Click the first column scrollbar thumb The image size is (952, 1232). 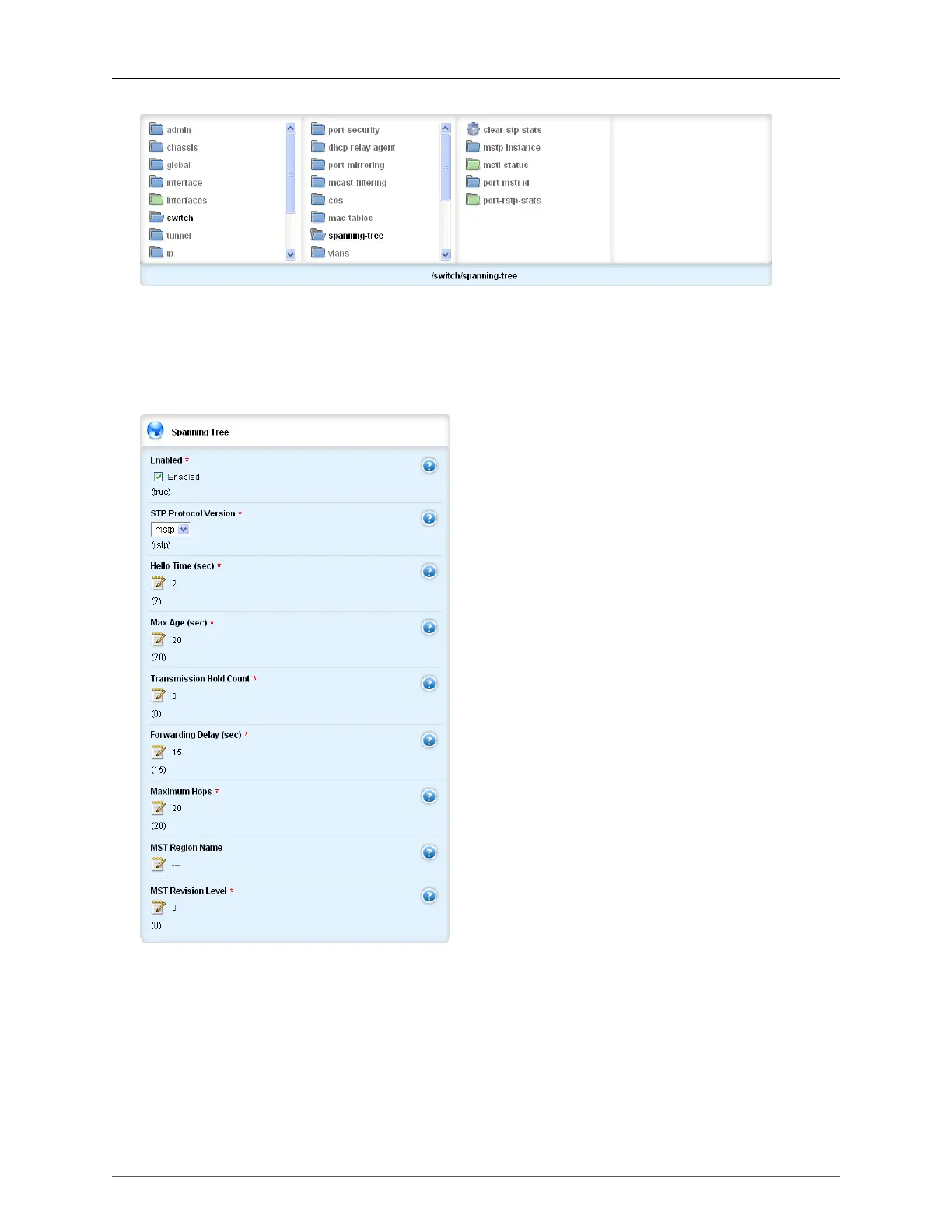291,174
